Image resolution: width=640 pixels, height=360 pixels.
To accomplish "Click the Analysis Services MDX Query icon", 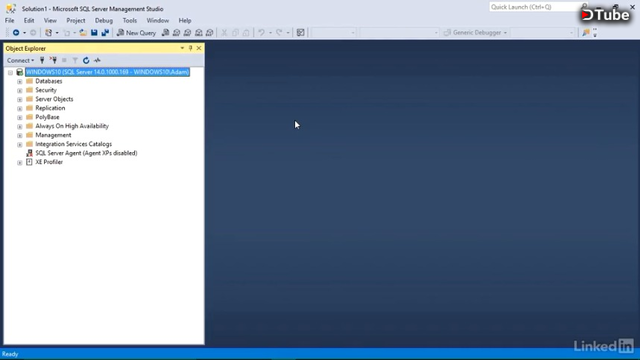I will click(176, 33).
